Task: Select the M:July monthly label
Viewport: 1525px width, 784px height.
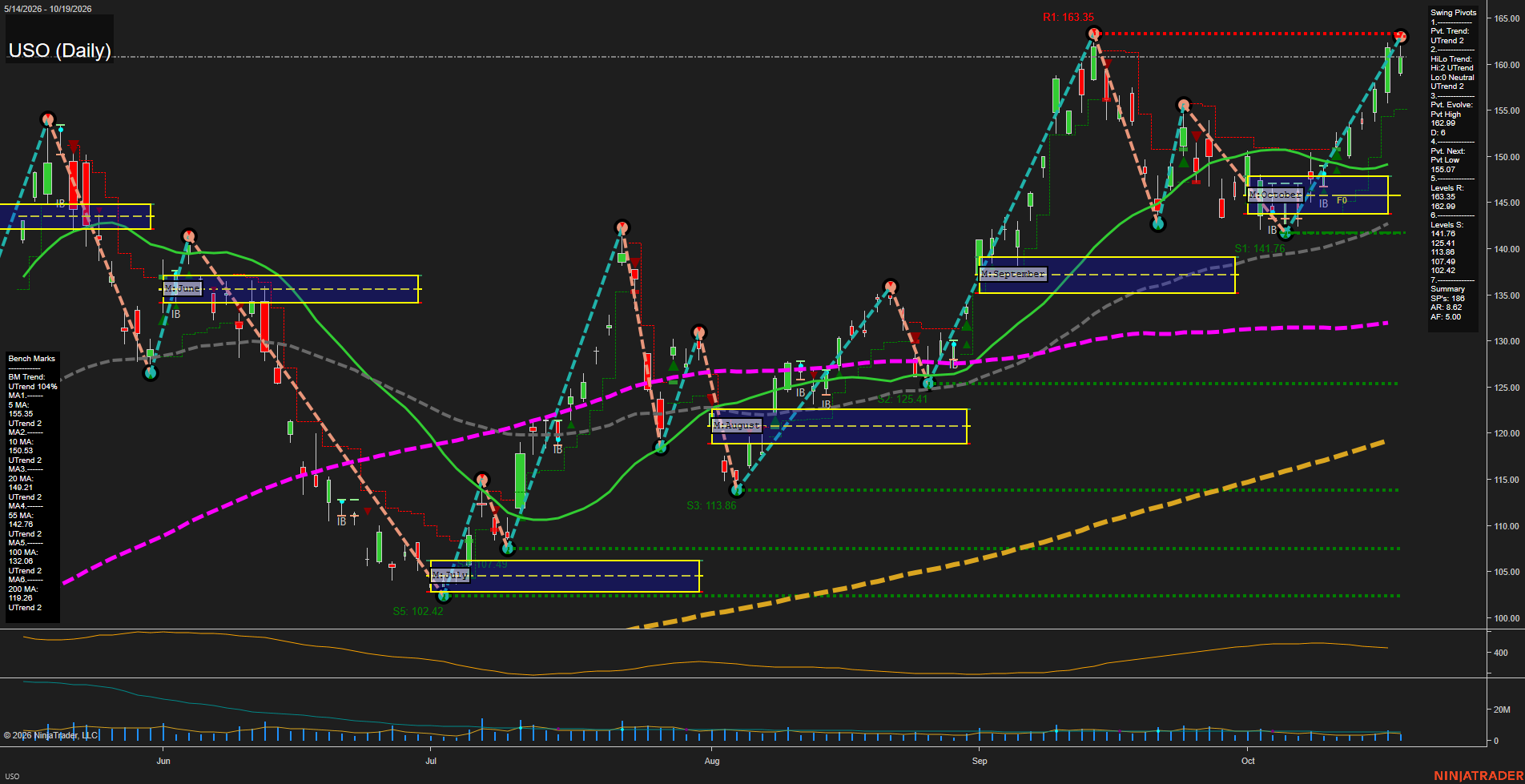Action: click(450, 575)
